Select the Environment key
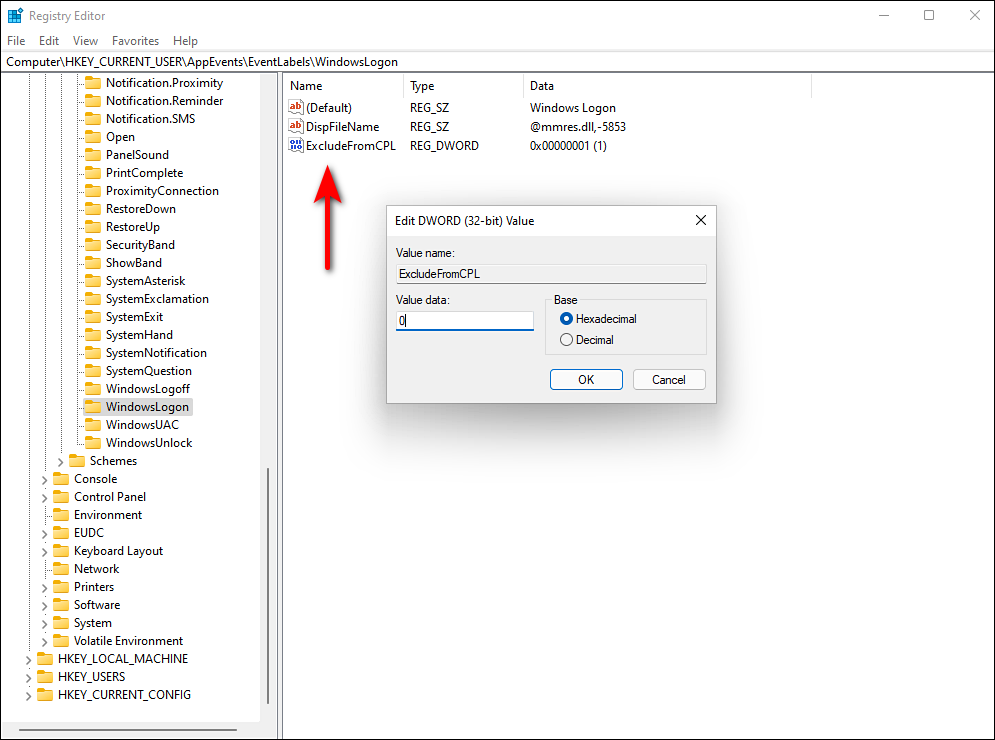The image size is (995, 740). pyautogui.click(x=107, y=515)
